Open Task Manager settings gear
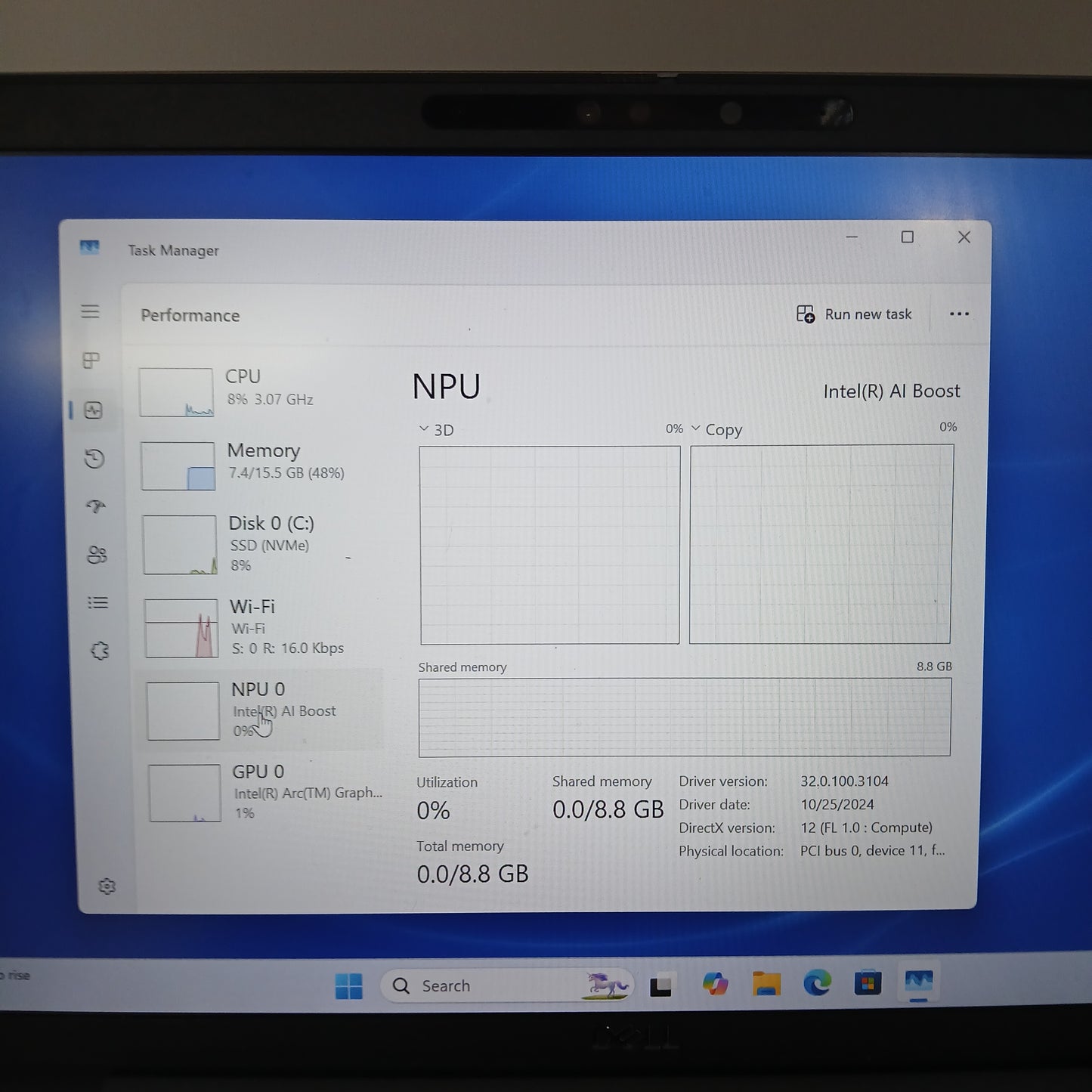Screen dimensions: 1092x1092 107,886
